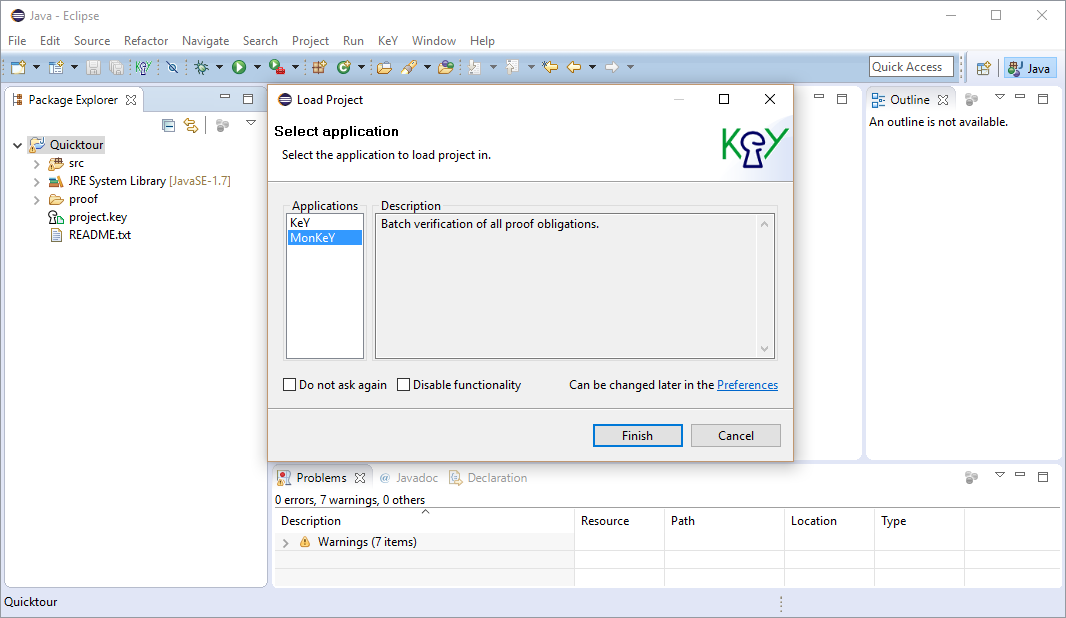The width and height of the screenshot is (1066, 618).
Task: Click the Save icon in the toolbar
Action: pos(94,67)
